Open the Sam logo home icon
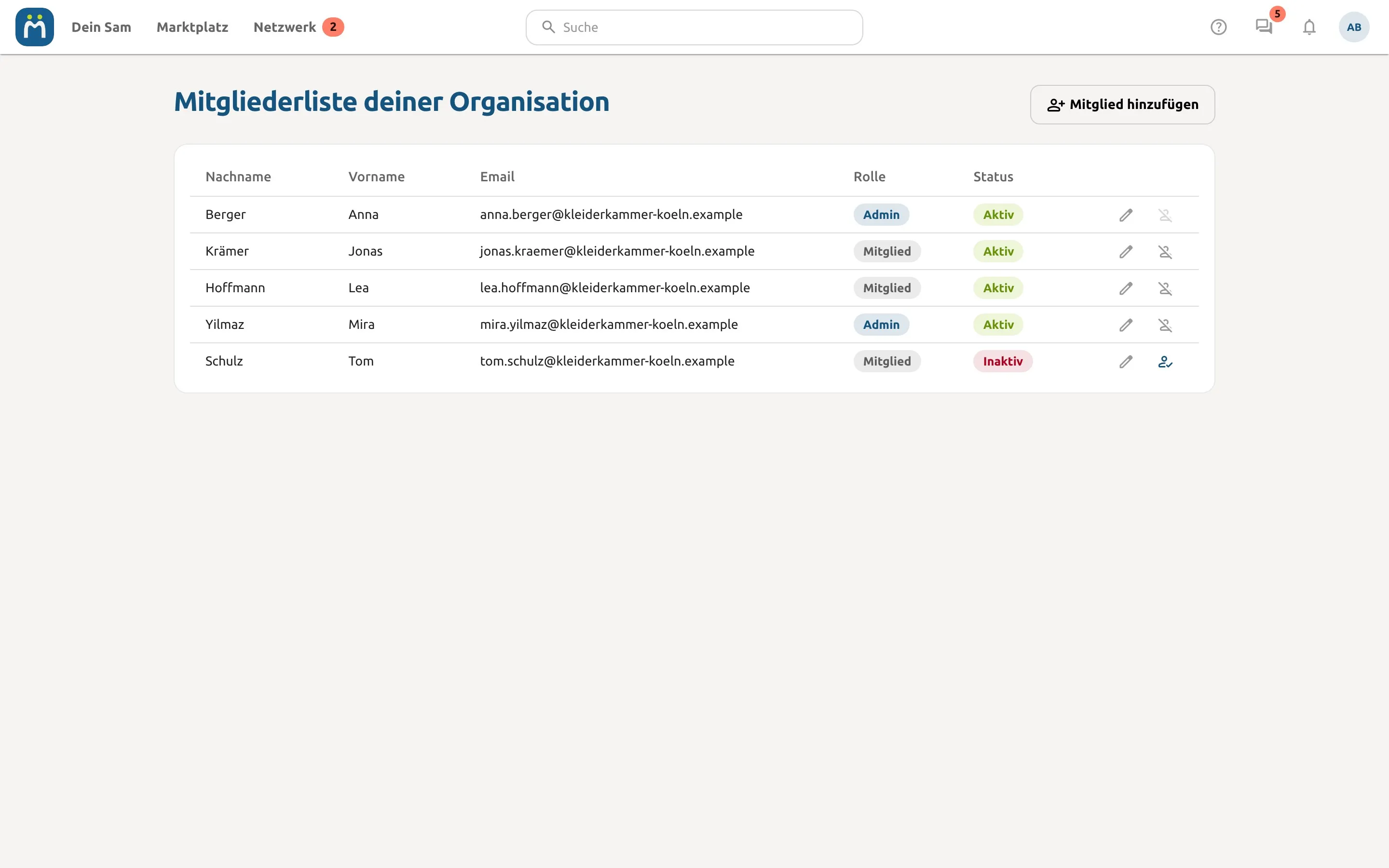 click(x=34, y=27)
